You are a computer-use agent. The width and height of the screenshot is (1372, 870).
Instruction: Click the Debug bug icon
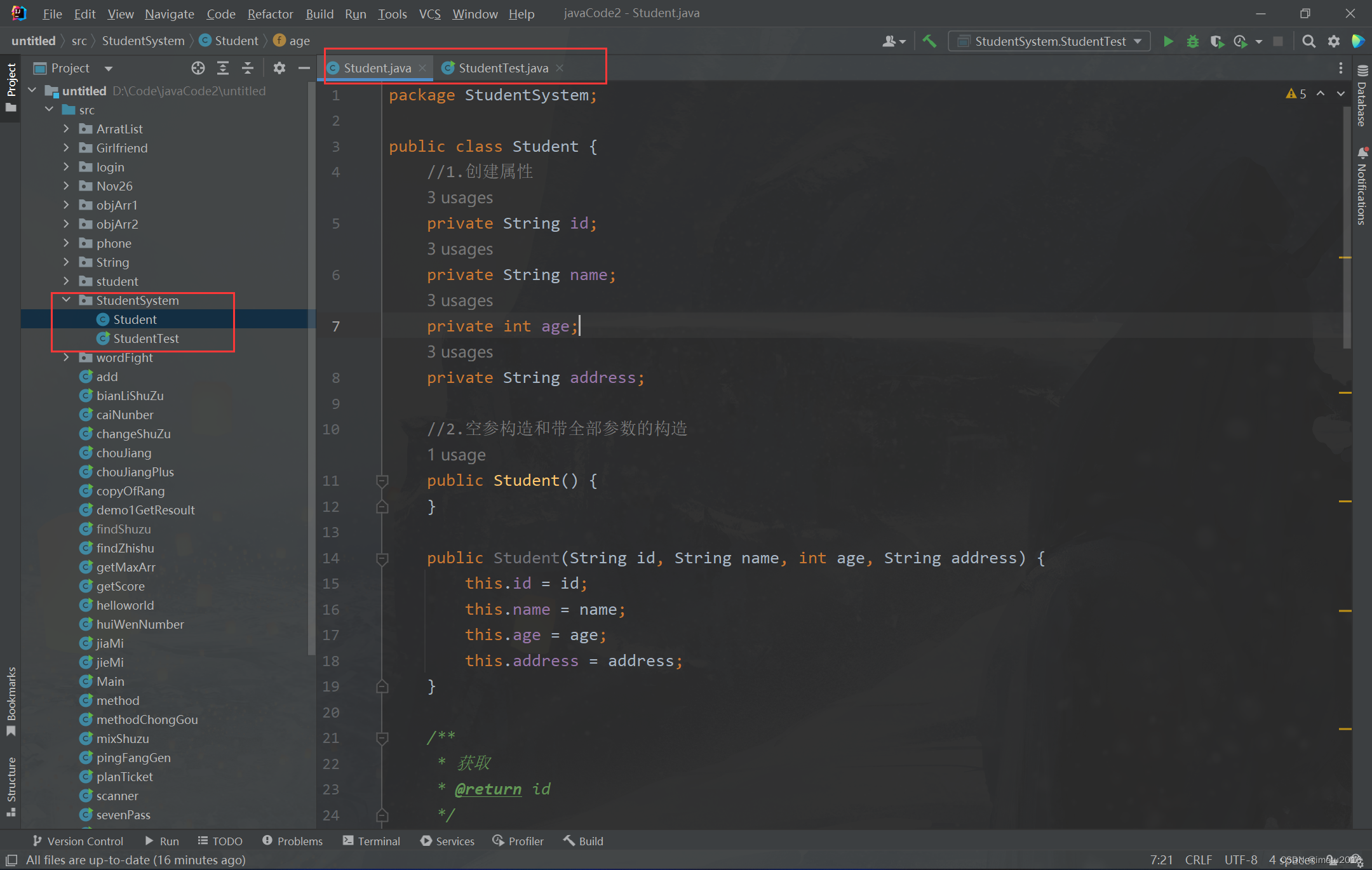click(1192, 41)
